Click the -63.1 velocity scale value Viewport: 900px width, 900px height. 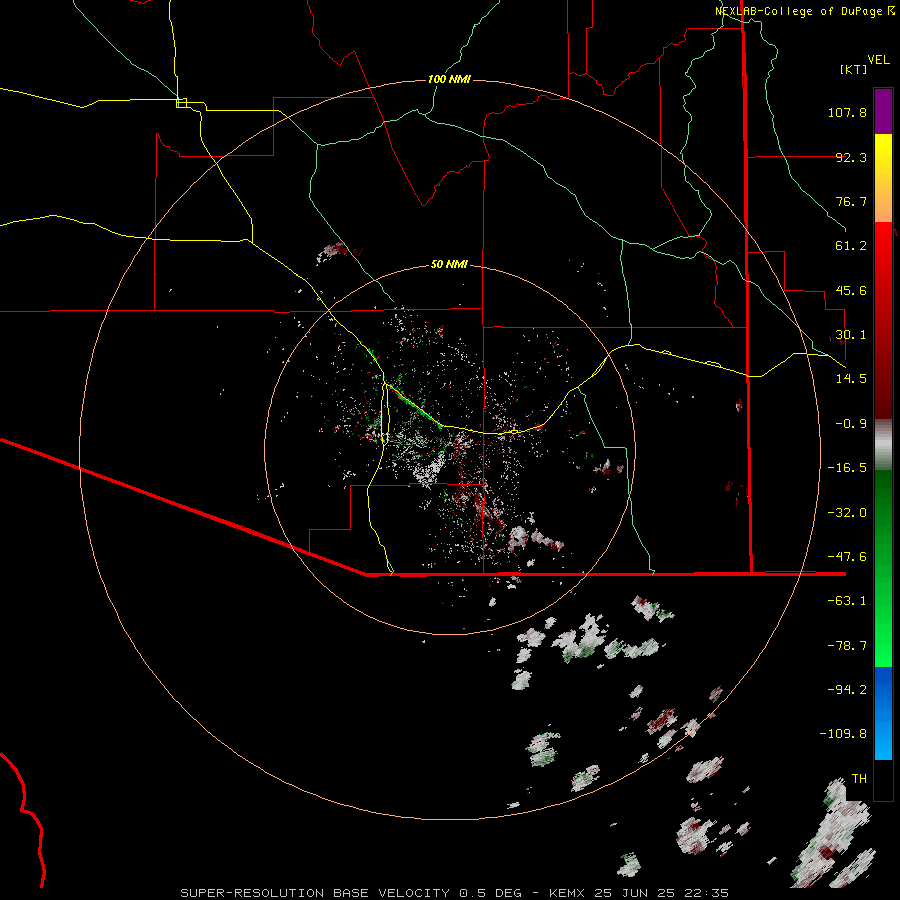tap(847, 601)
